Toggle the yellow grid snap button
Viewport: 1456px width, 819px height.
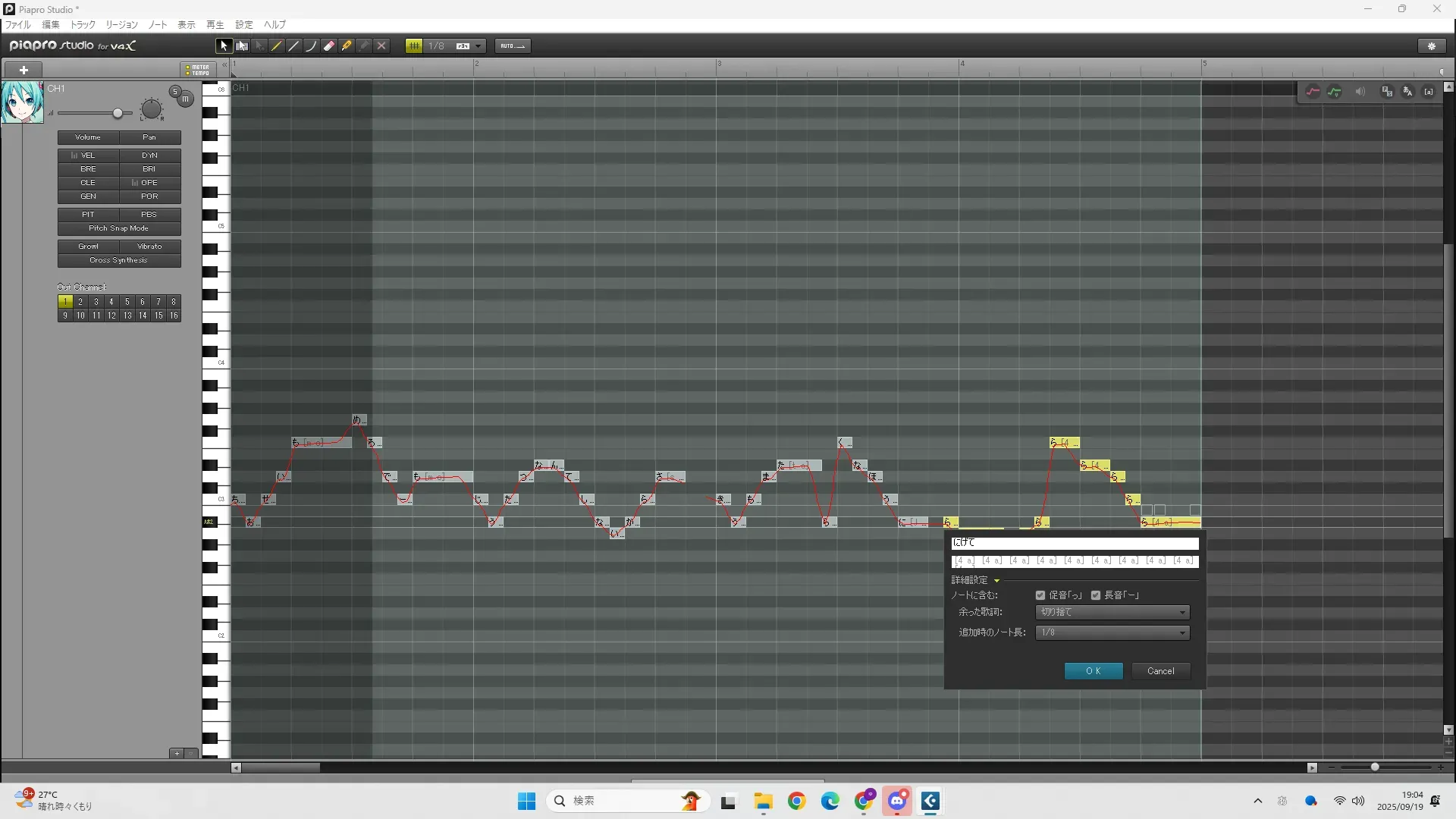414,46
